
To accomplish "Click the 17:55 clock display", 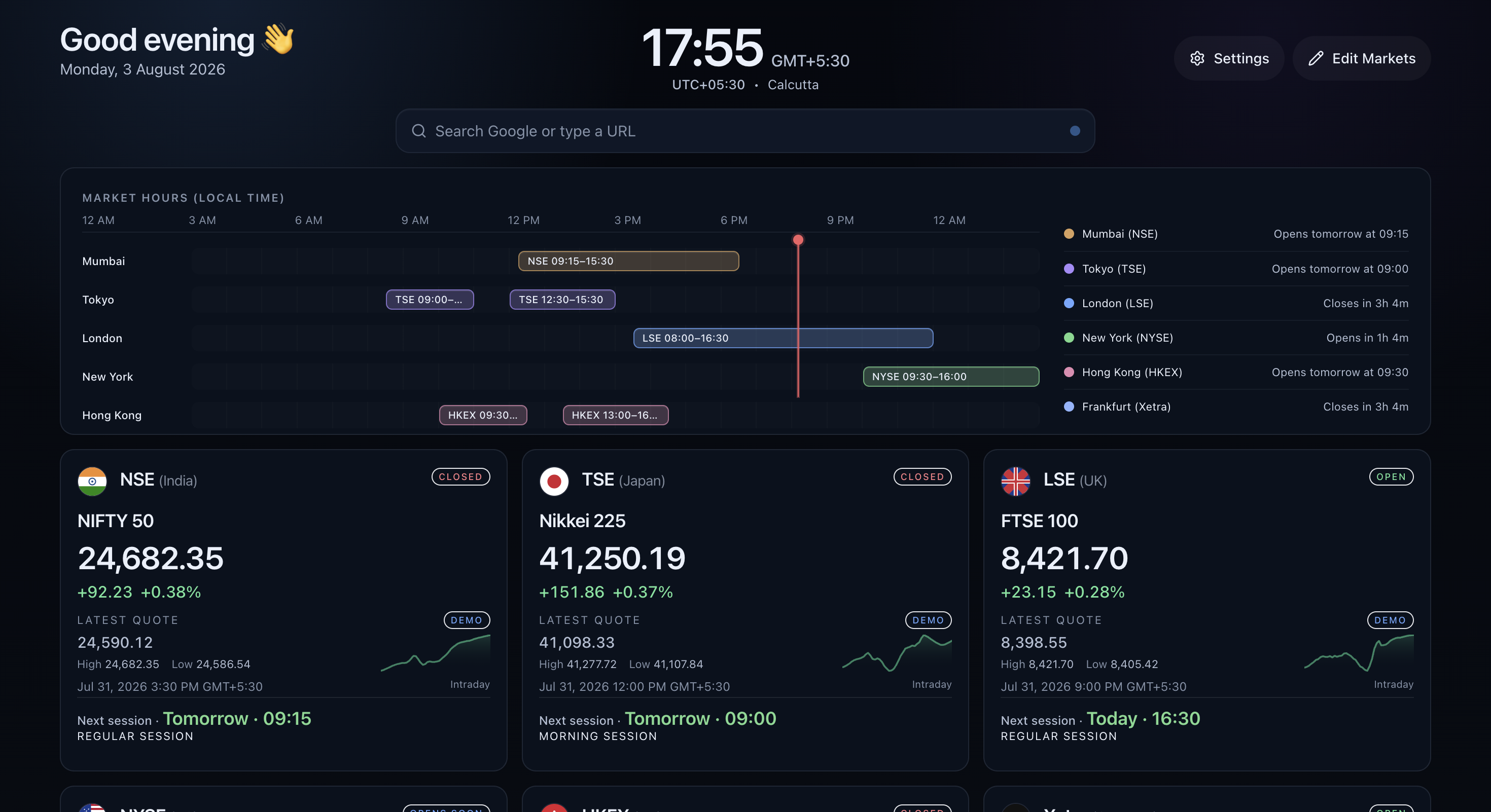I will click(703, 48).
